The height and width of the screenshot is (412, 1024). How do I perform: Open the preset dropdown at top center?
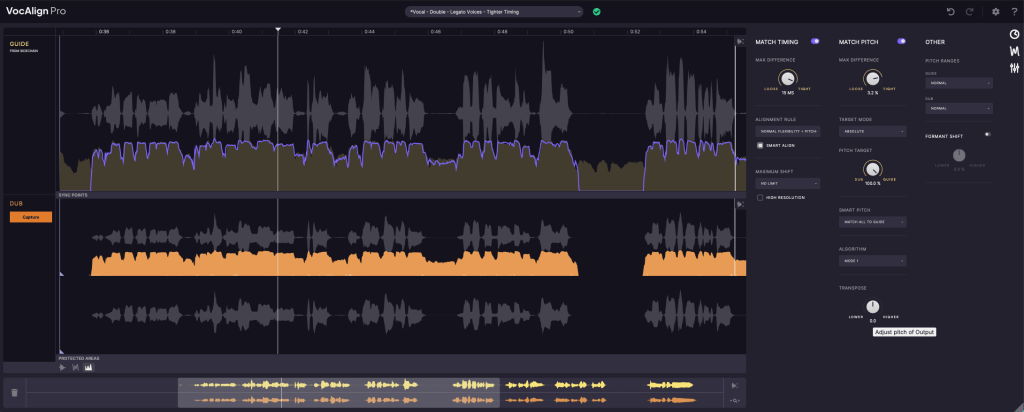[x=493, y=12]
